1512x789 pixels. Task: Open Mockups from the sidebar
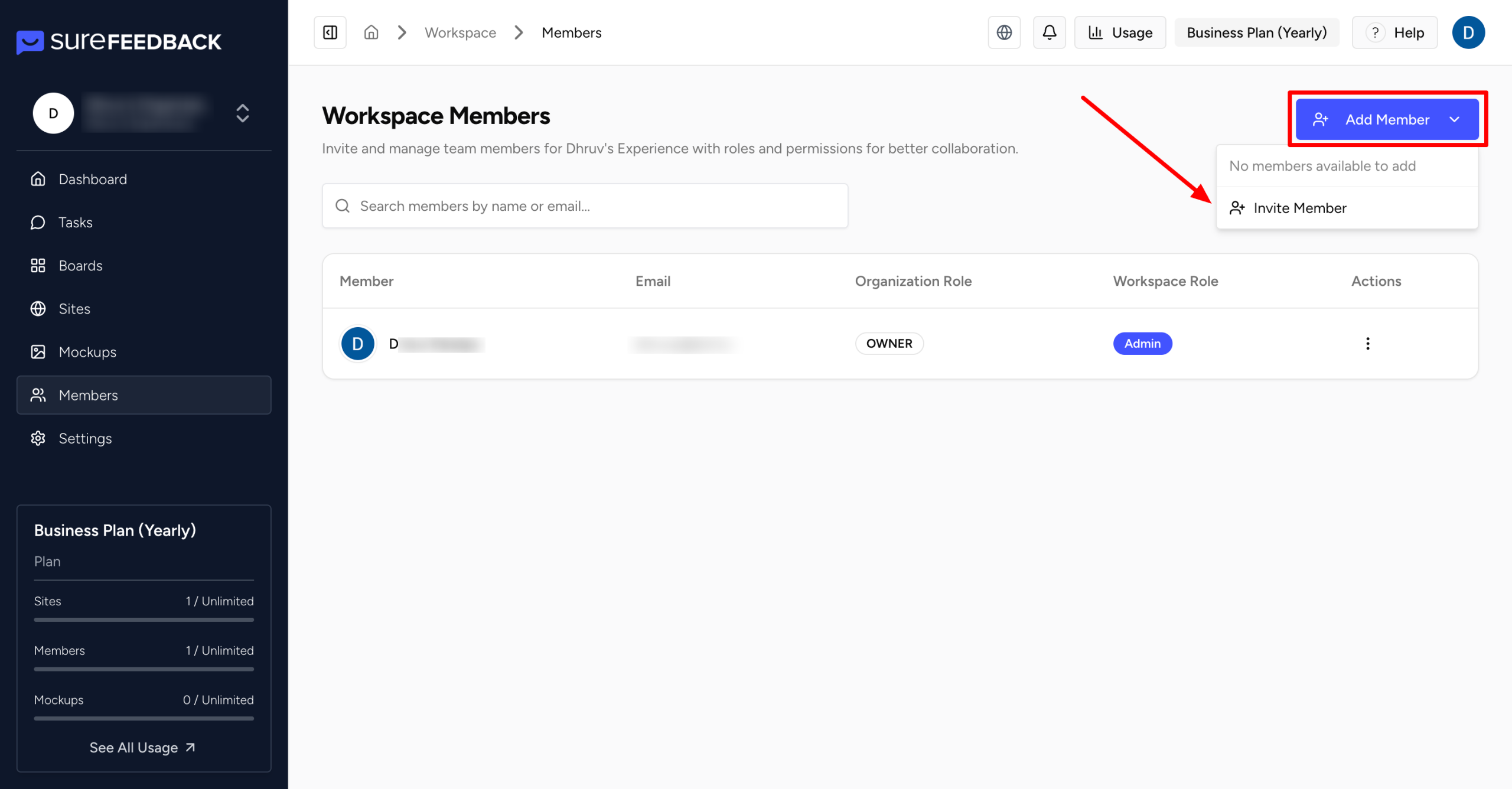(x=87, y=352)
